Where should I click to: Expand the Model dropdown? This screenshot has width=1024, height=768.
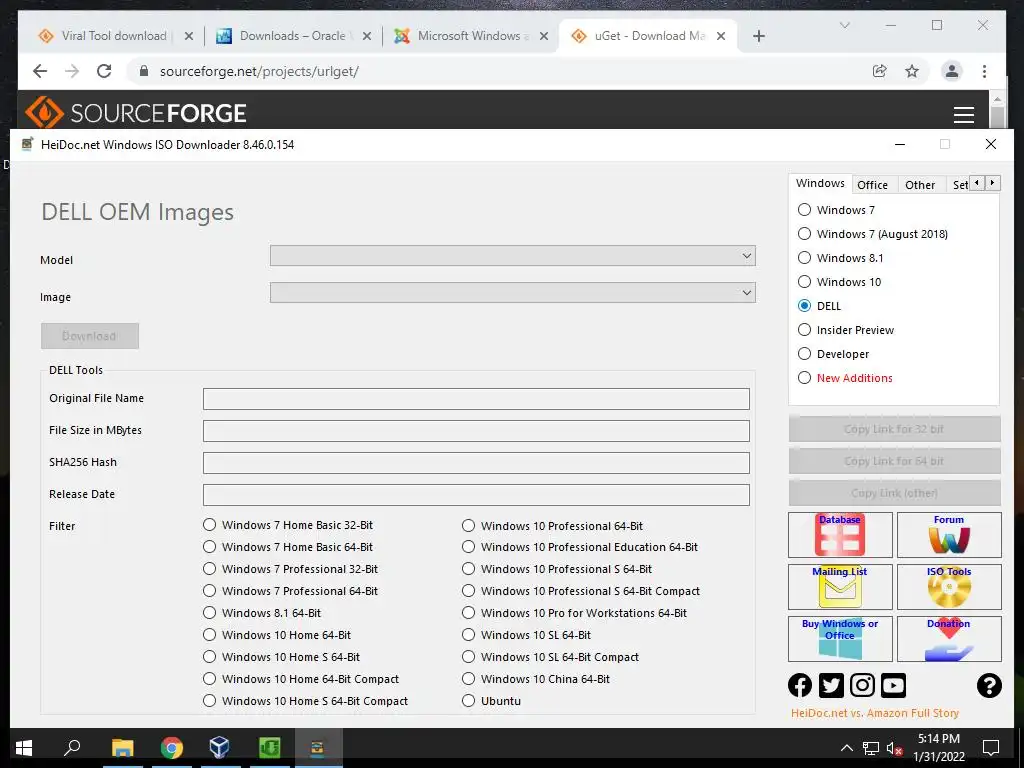[x=513, y=256]
